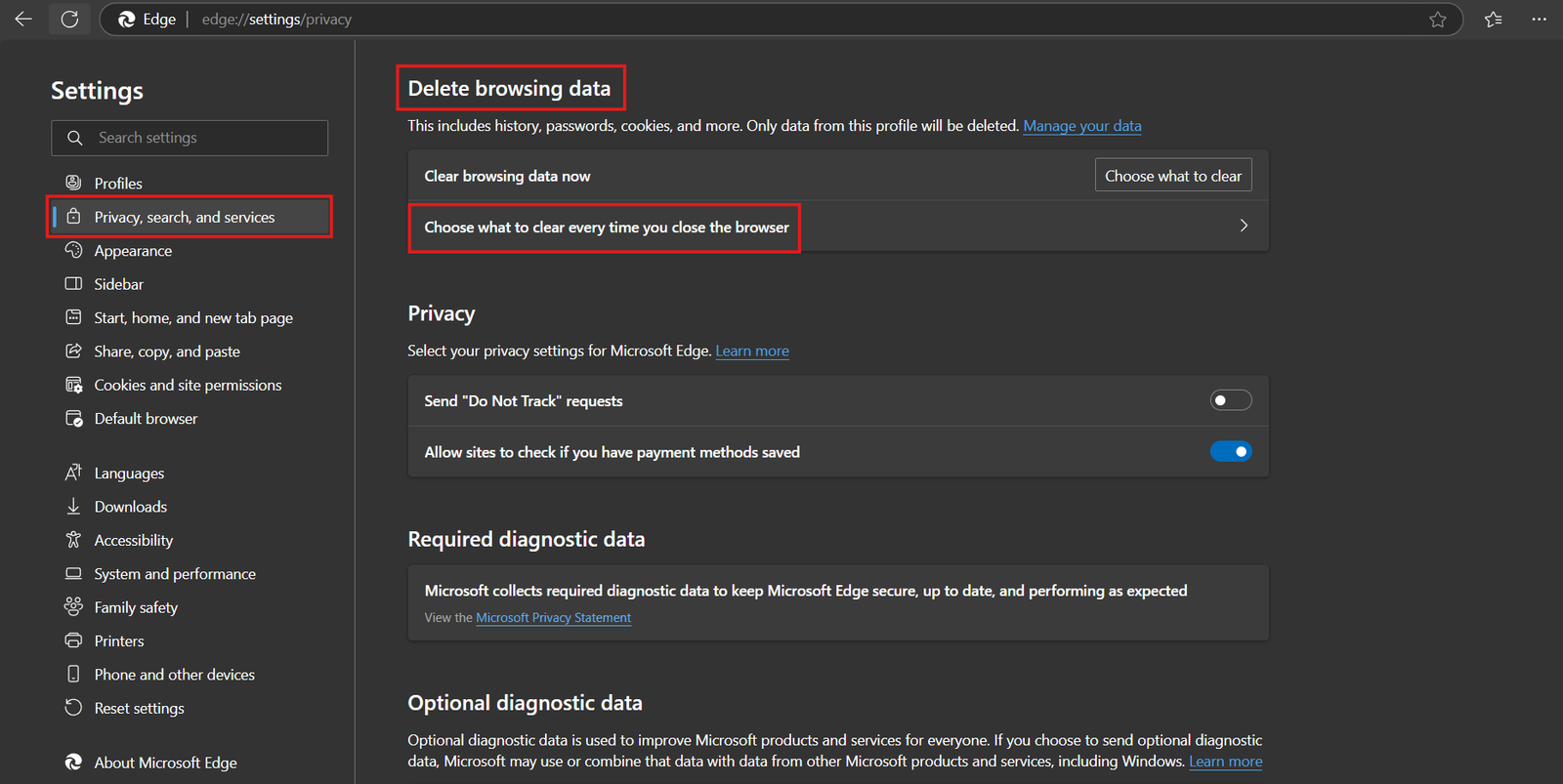This screenshot has width=1563, height=784.
Task: Open Appearance settings section
Action: [x=133, y=251]
